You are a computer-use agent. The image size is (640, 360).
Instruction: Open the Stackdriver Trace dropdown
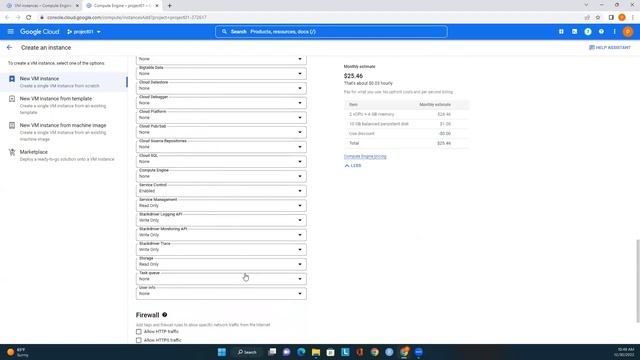tap(221, 250)
